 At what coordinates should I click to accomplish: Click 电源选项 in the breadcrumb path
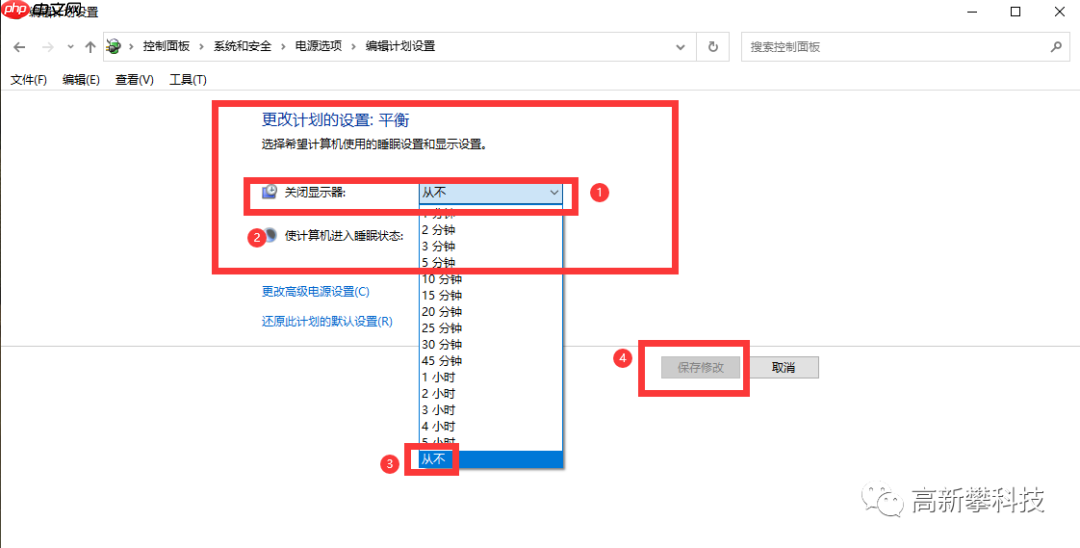coord(318,46)
